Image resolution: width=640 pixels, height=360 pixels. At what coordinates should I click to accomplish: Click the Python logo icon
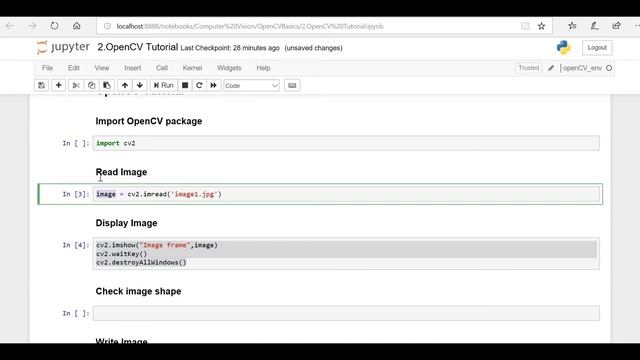(x=564, y=47)
